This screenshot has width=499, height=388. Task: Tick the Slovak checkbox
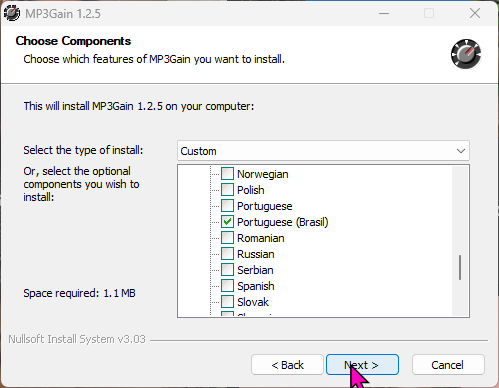[227, 302]
